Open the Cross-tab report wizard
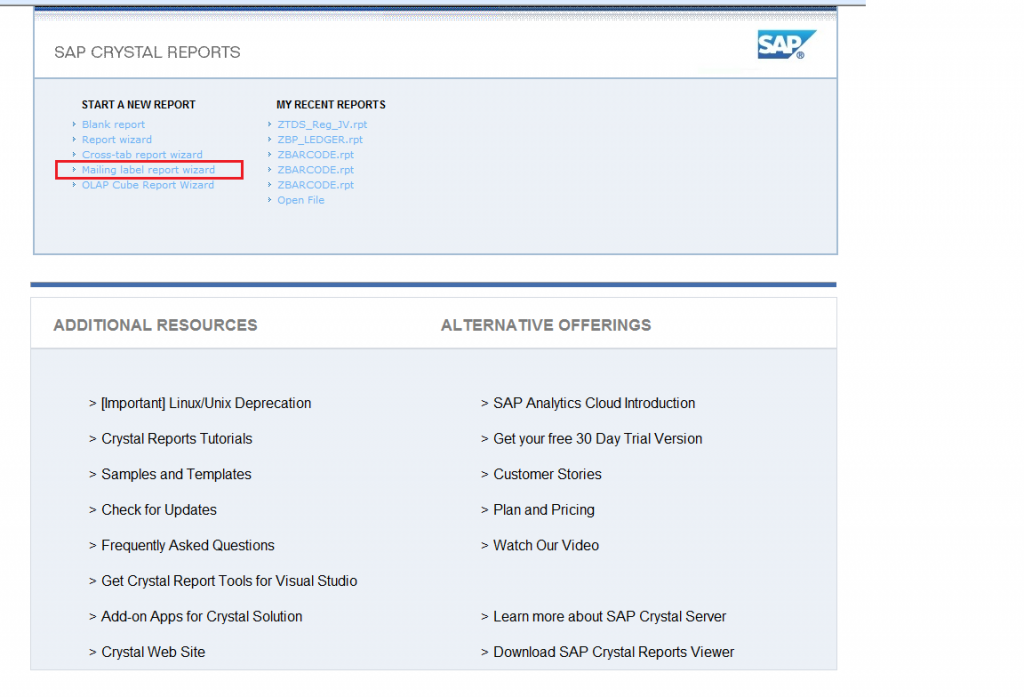This screenshot has height=697, width=1024. tap(142, 154)
